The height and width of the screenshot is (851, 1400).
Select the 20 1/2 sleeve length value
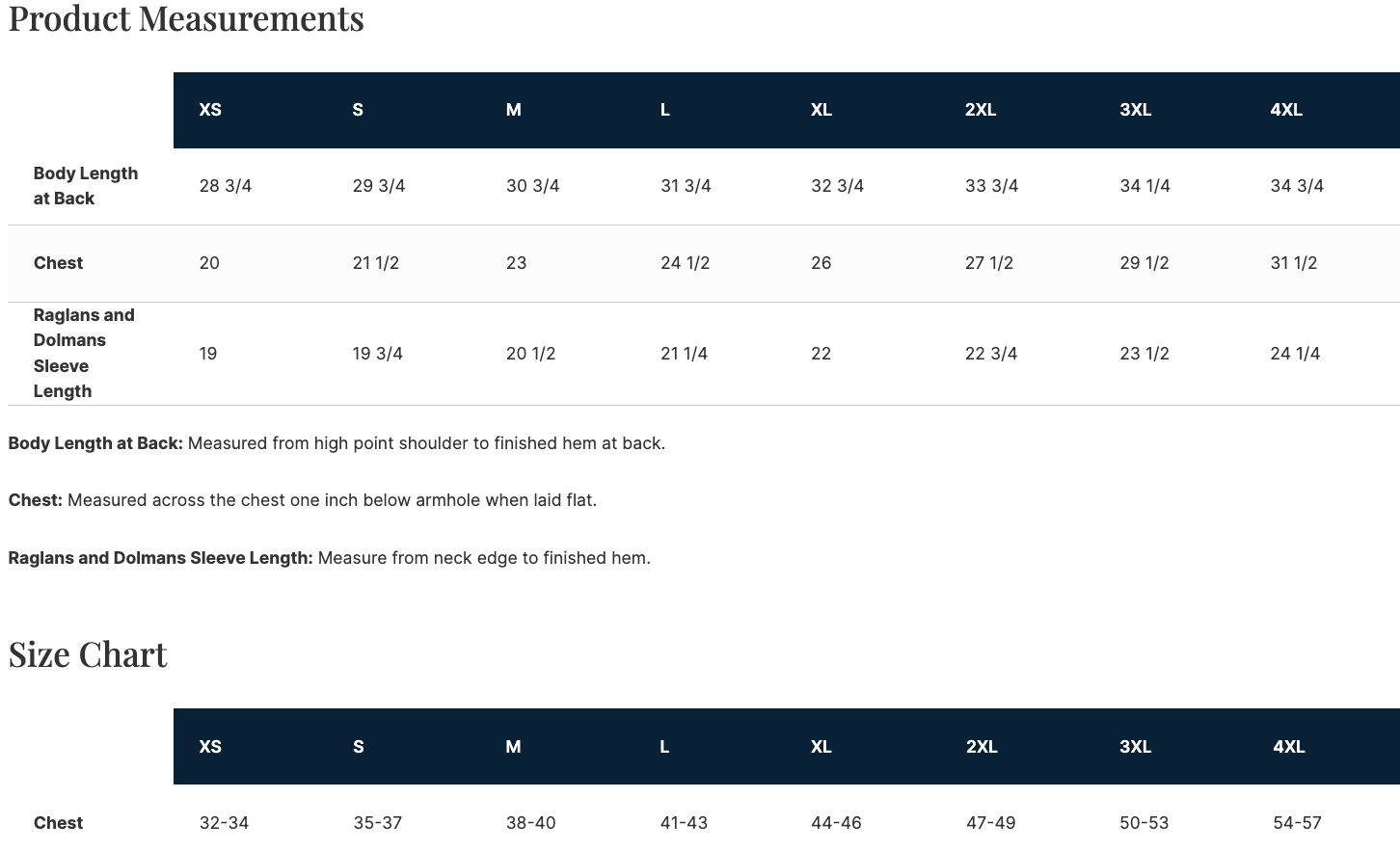(x=530, y=354)
